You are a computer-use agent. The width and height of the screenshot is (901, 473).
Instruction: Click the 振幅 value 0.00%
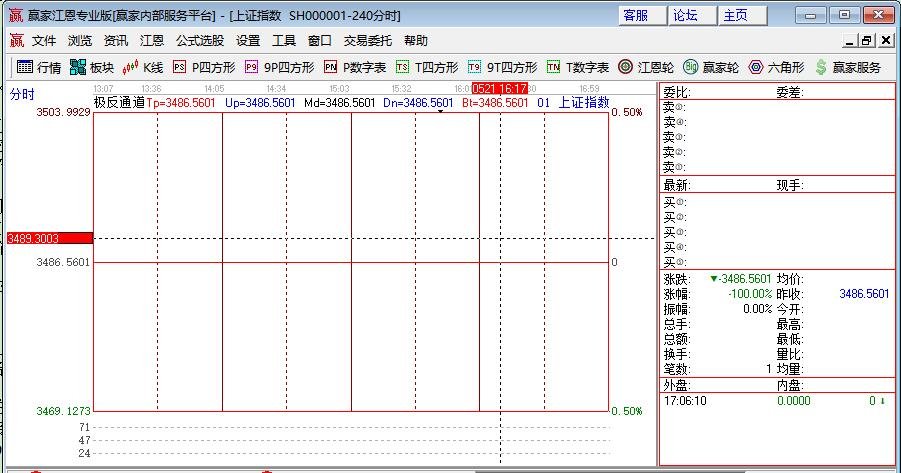tap(757, 309)
